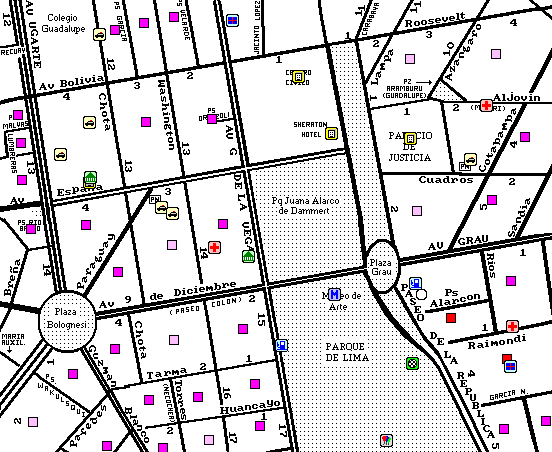Select the PARQUE DE LIMA label
552x452 pixels.
pyautogui.click(x=347, y=352)
